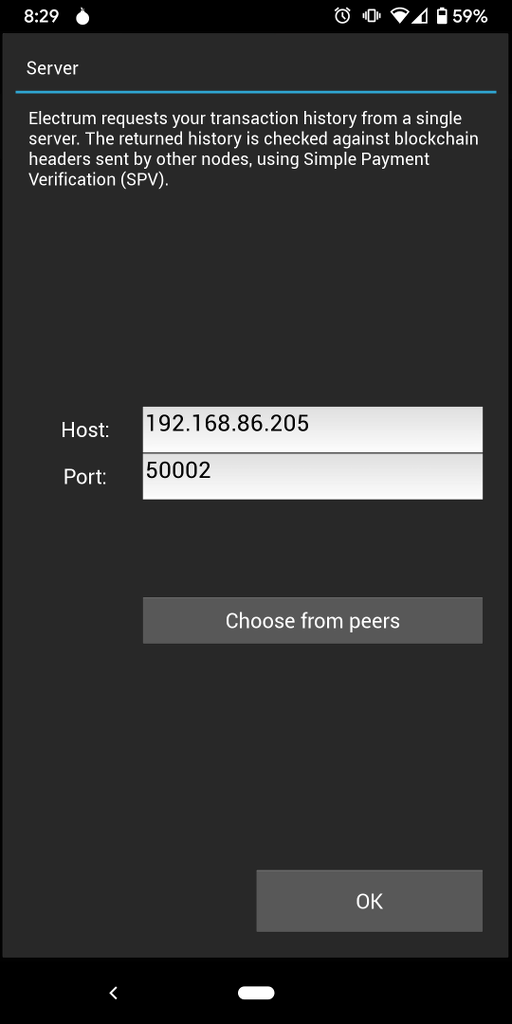Click the Host address input field
Viewport: 512px width, 1024px height.
[313, 429]
